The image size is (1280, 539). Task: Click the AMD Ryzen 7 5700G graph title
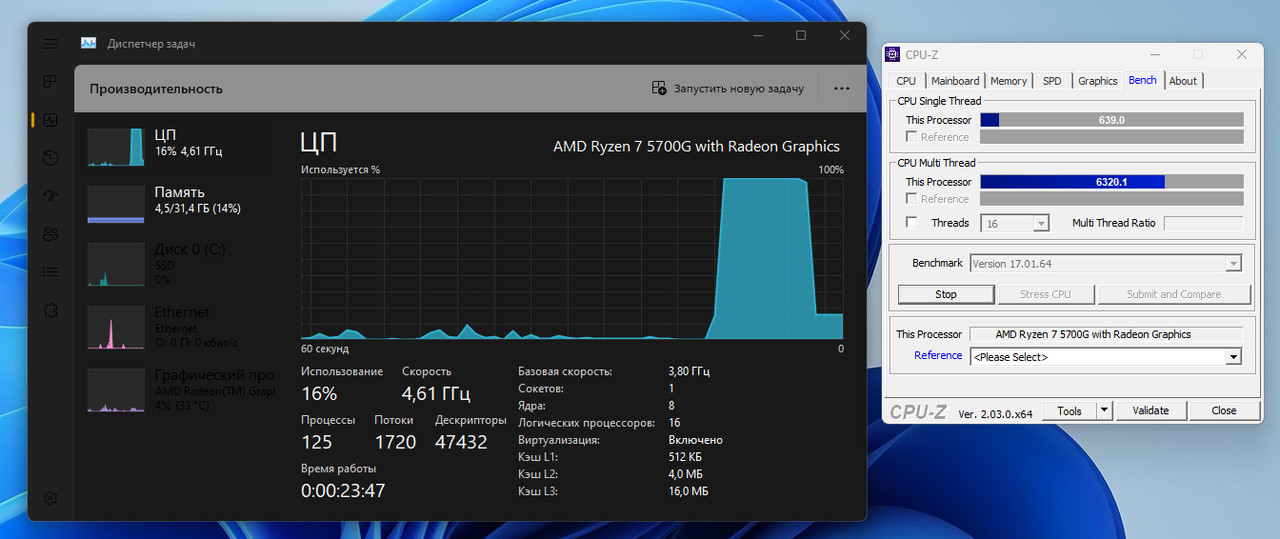[697, 146]
